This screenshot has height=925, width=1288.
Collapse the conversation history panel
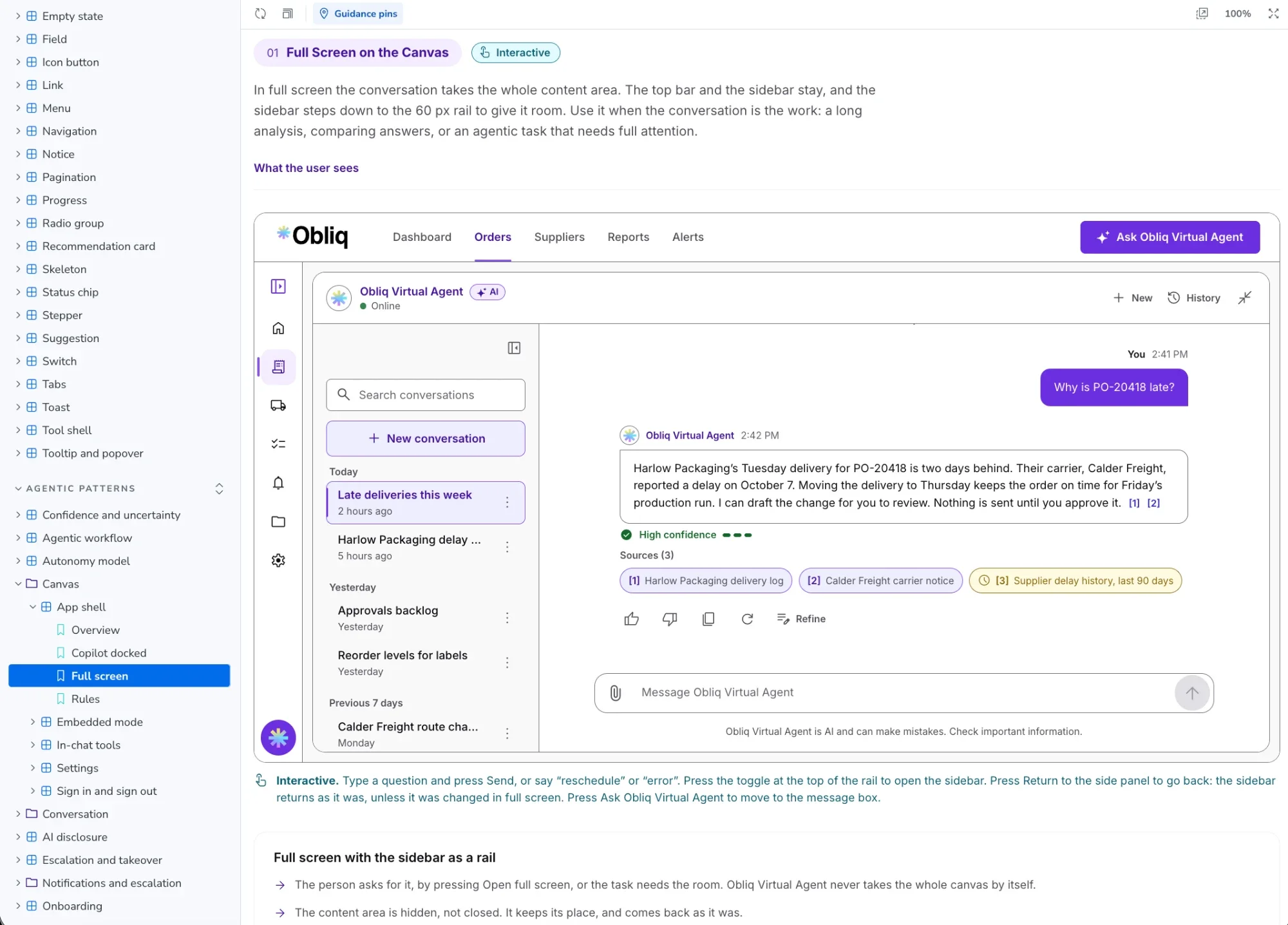pyautogui.click(x=514, y=348)
